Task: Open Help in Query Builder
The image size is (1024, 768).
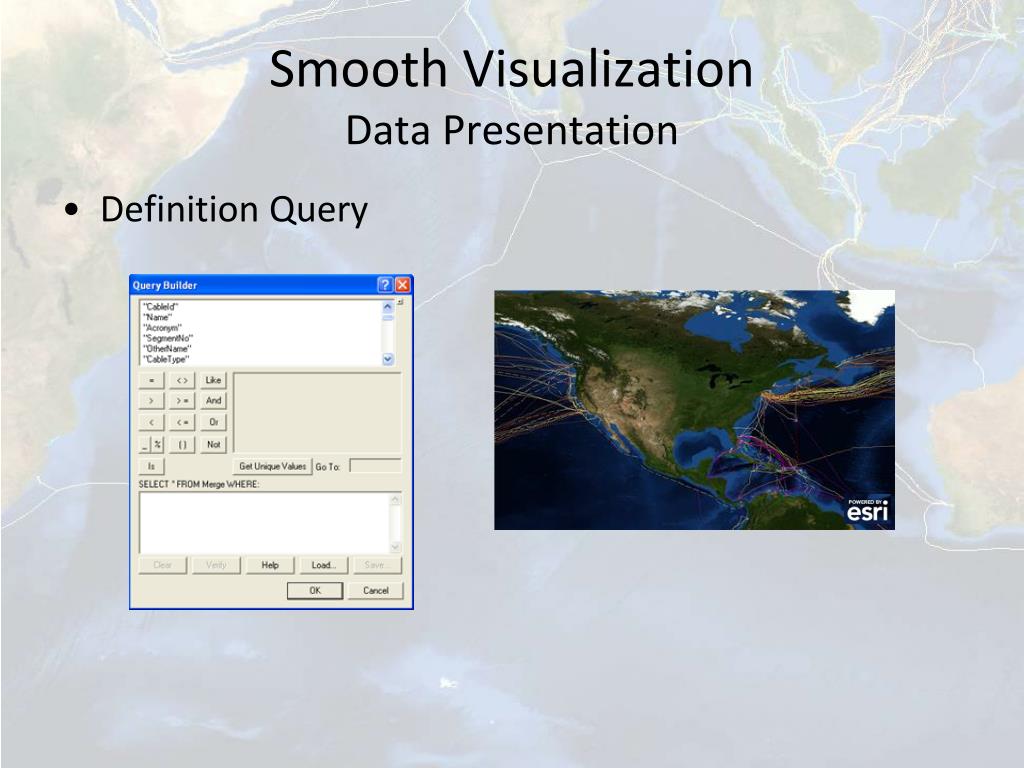Action: 270,566
